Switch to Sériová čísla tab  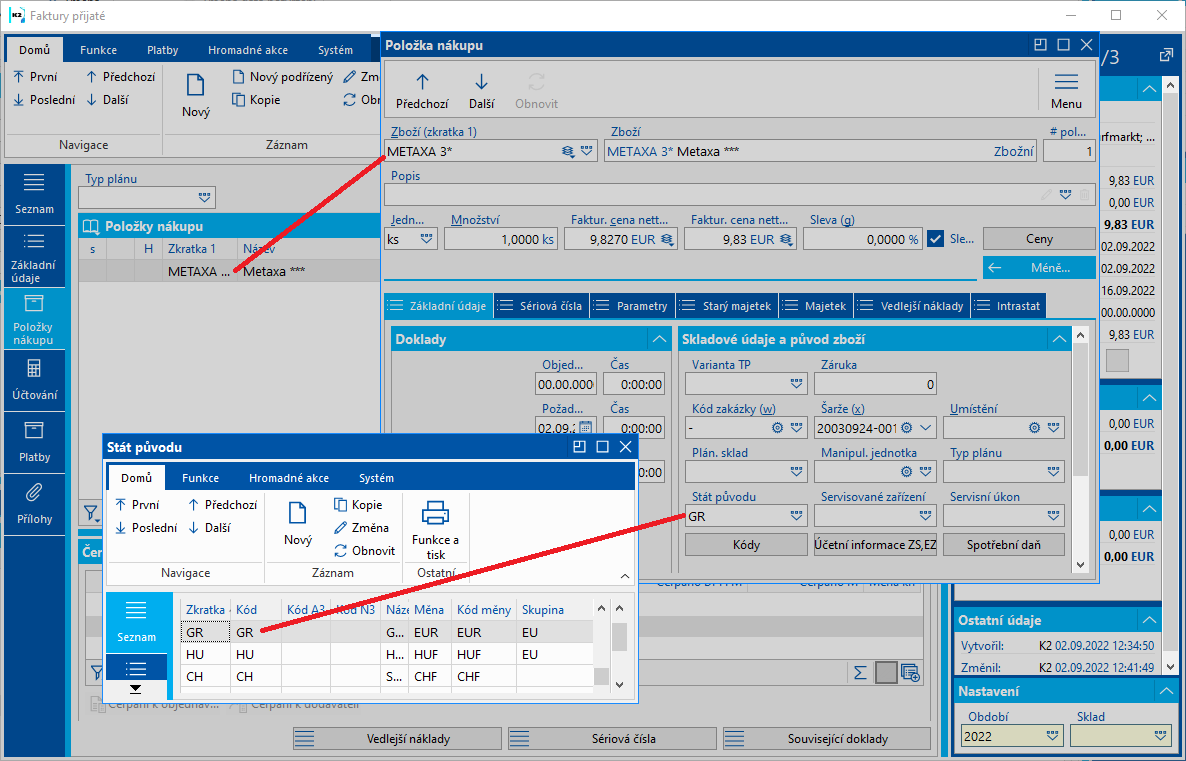click(x=540, y=306)
